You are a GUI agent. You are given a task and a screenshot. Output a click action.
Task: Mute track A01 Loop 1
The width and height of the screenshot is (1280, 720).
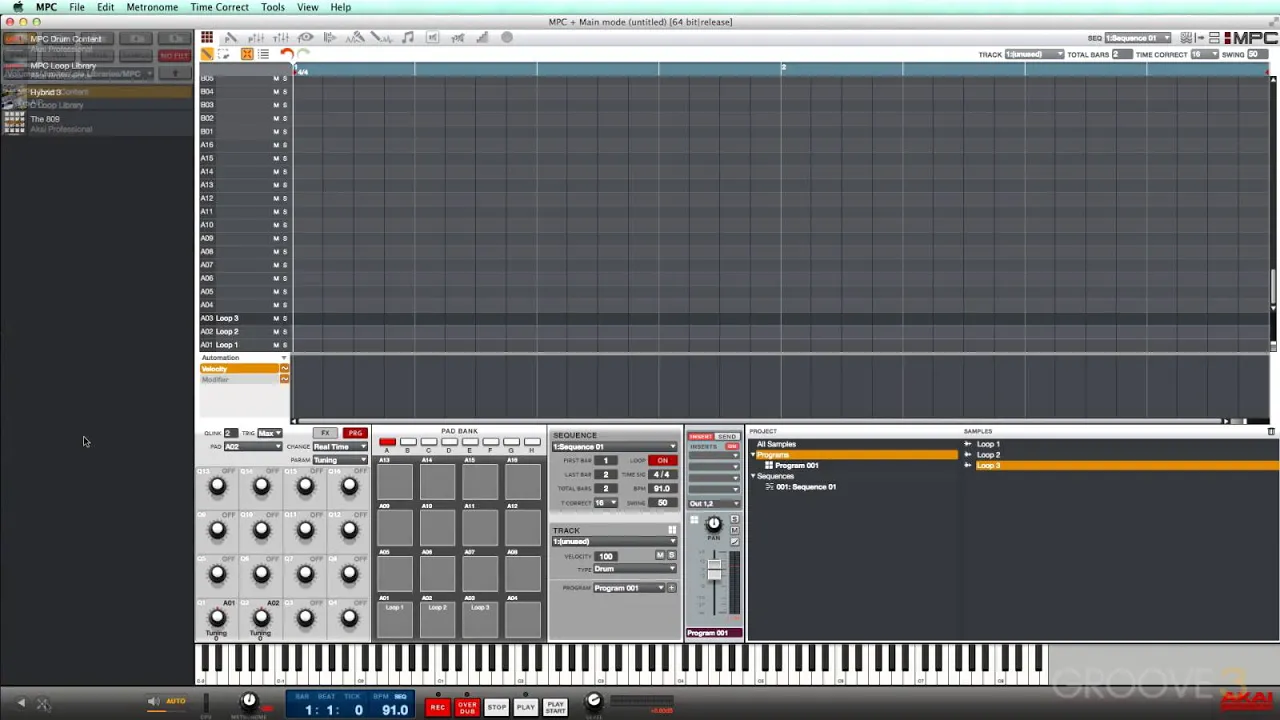(x=276, y=345)
